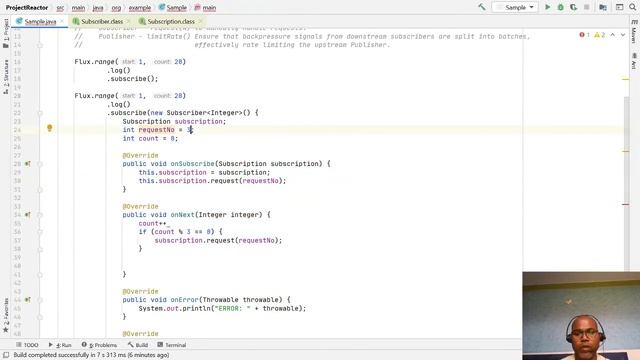Click the example breadcrumb
640x360 pixels.
click(140, 8)
